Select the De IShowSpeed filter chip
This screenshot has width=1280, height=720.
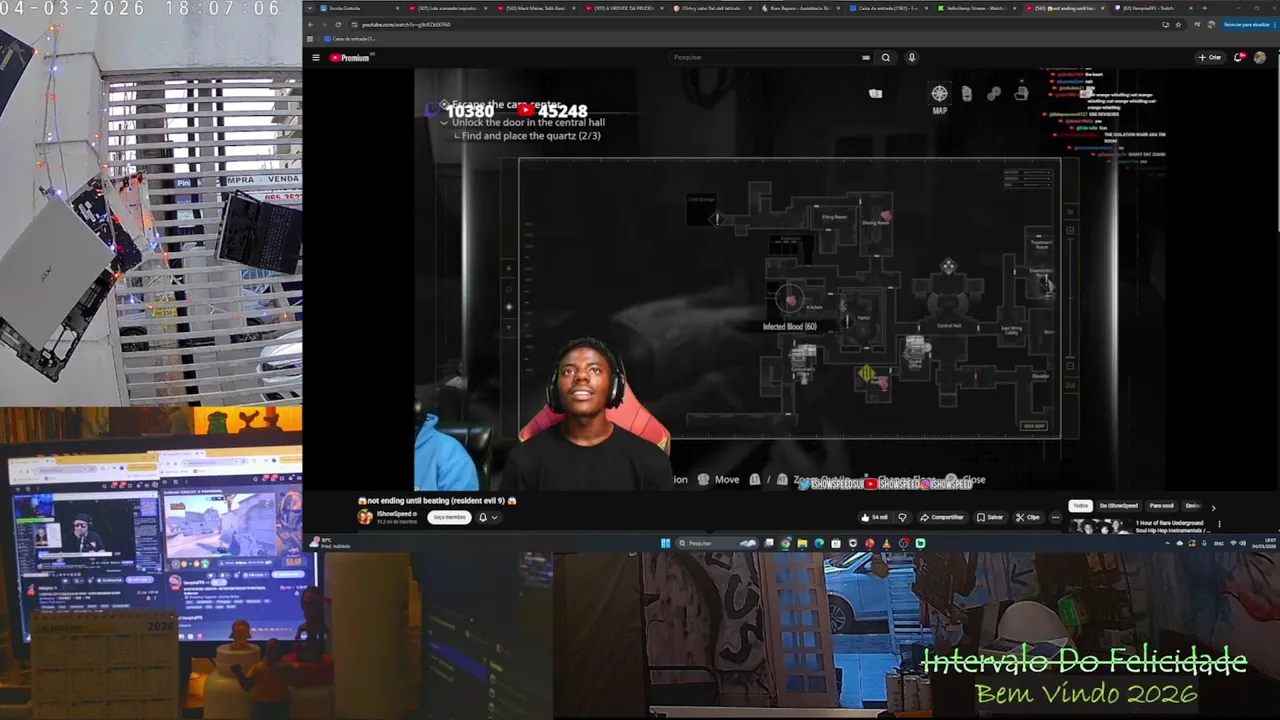point(1118,506)
